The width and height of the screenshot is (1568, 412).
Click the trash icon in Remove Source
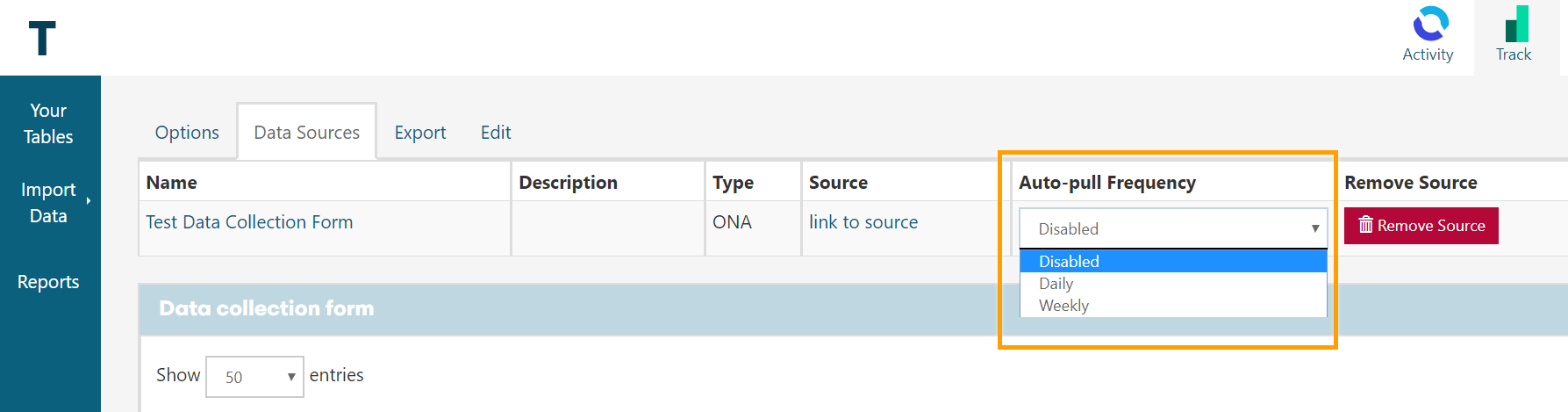(1365, 226)
